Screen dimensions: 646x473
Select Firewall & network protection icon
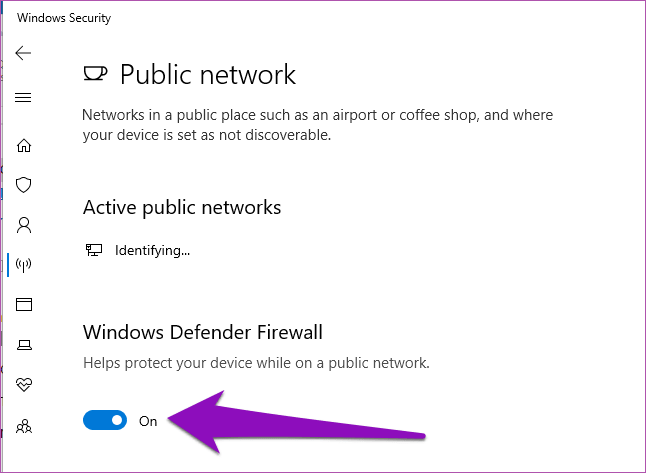point(23,265)
